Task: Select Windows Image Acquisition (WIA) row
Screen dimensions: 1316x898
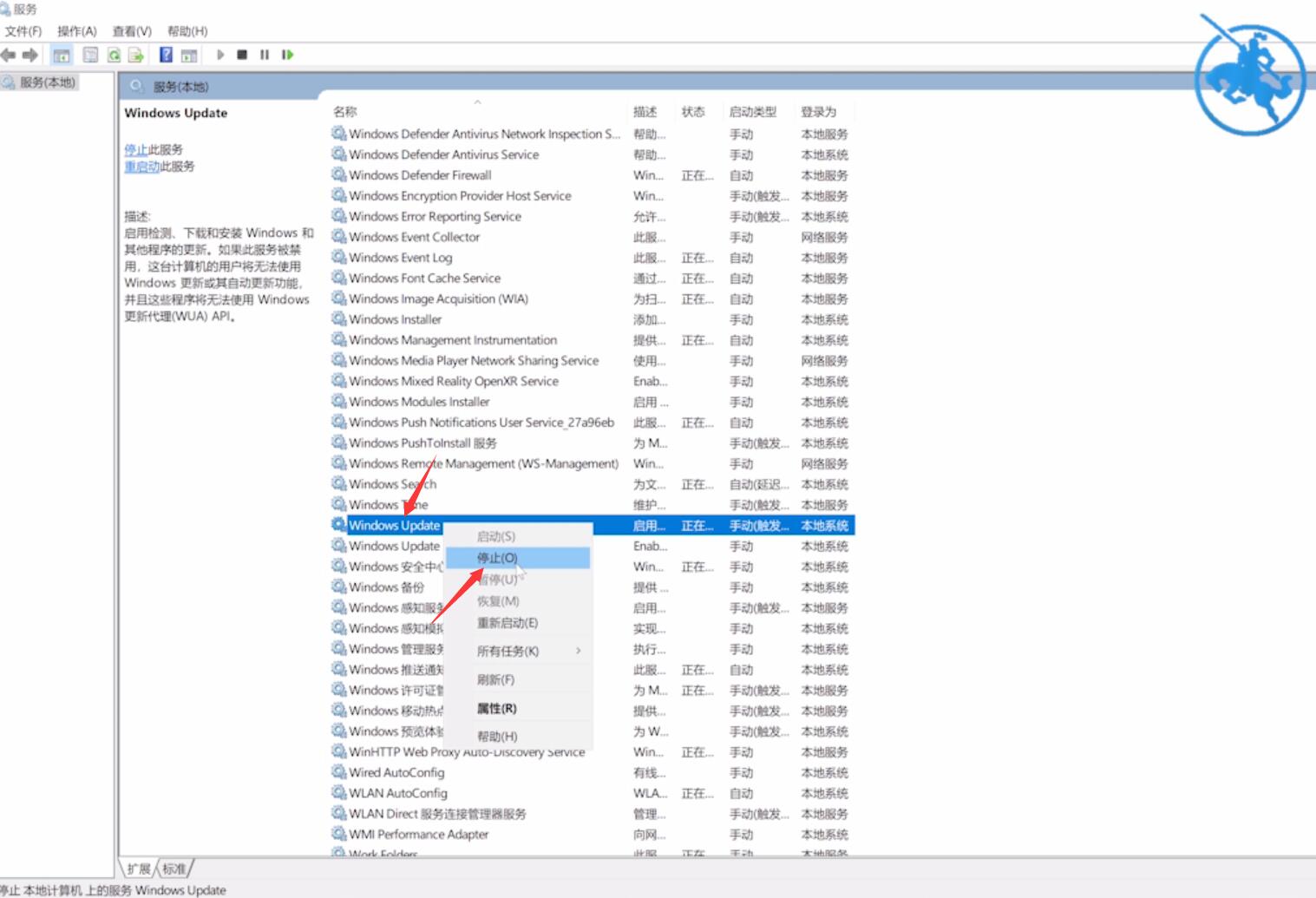Action: point(593,298)
